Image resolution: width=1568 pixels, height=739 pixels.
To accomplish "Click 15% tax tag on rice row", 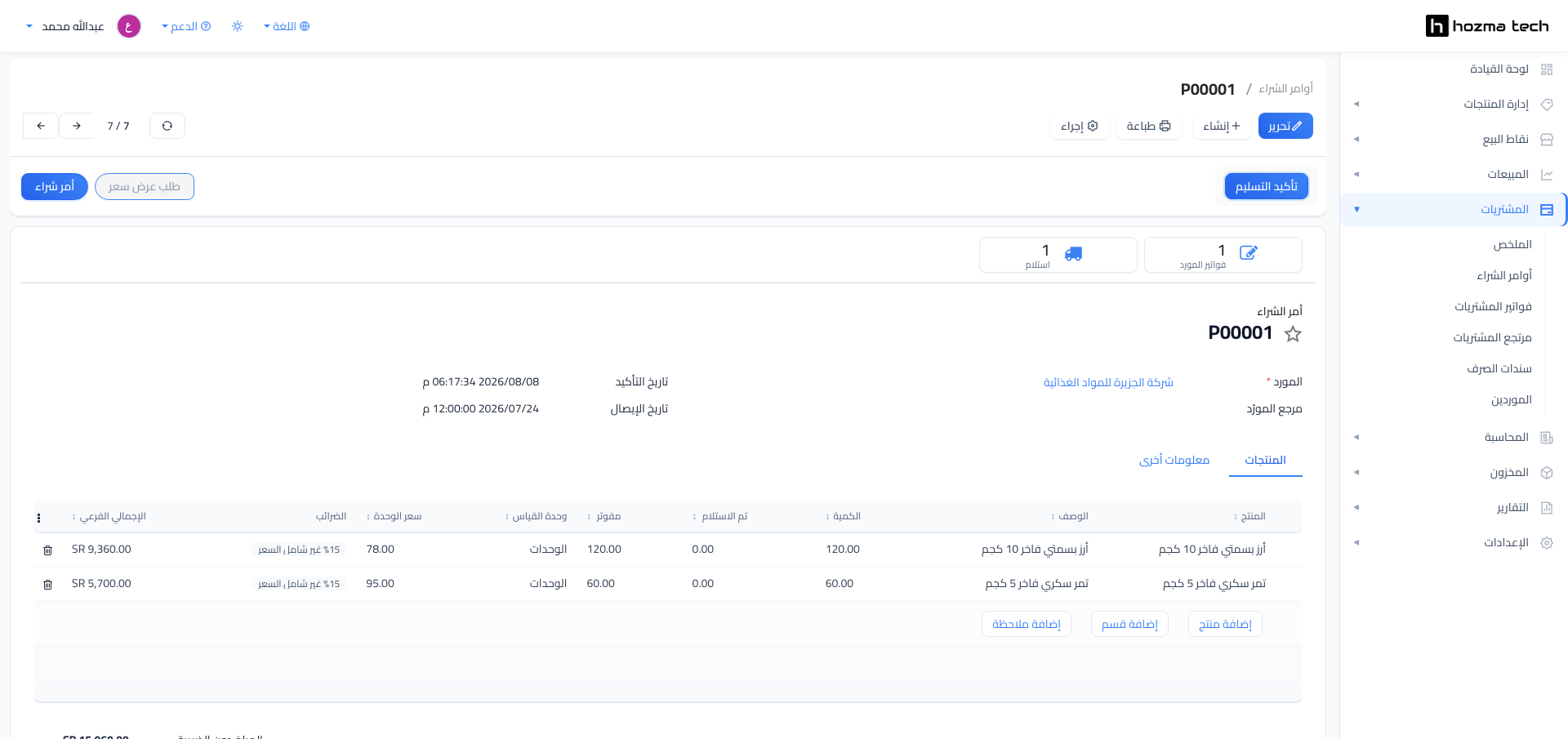I will 299,550.
